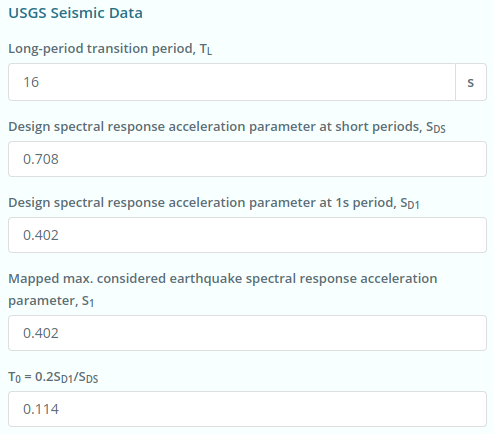Image resolution: width=494 pixels, height=434 pixels.
Task: Click the 0.402 value under S1 label
Action: (x=41, y=333)
